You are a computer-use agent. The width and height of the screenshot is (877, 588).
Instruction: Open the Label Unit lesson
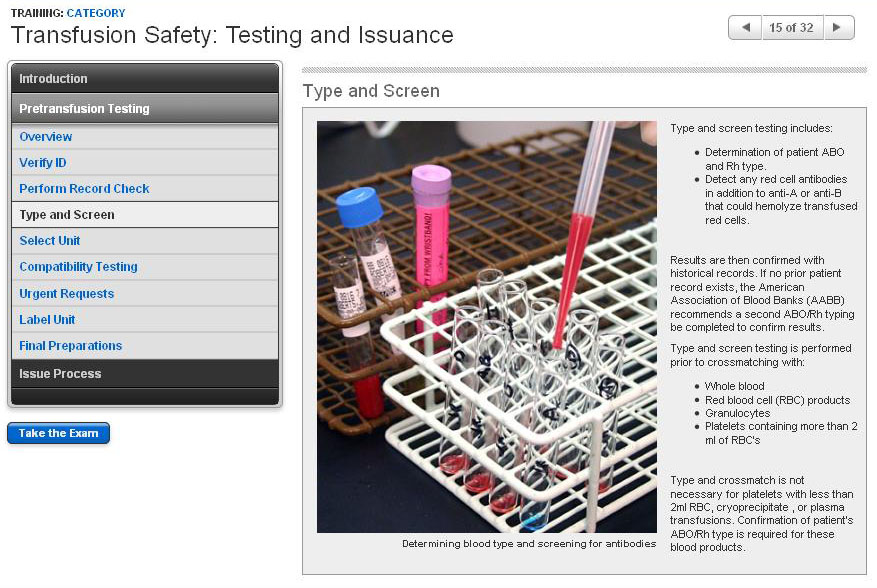click(47, 320)
